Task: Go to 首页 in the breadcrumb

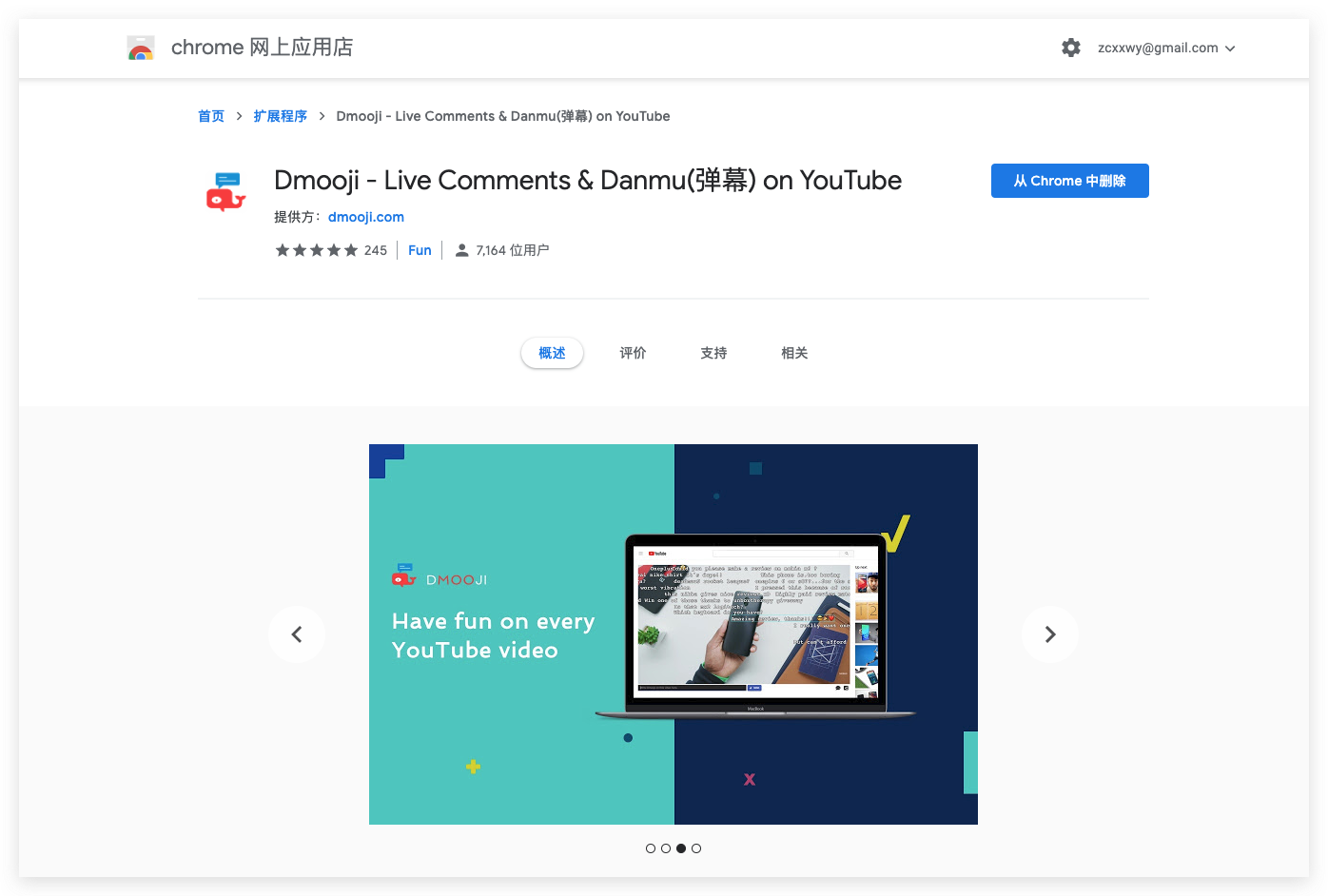Action: pos(211,116)
